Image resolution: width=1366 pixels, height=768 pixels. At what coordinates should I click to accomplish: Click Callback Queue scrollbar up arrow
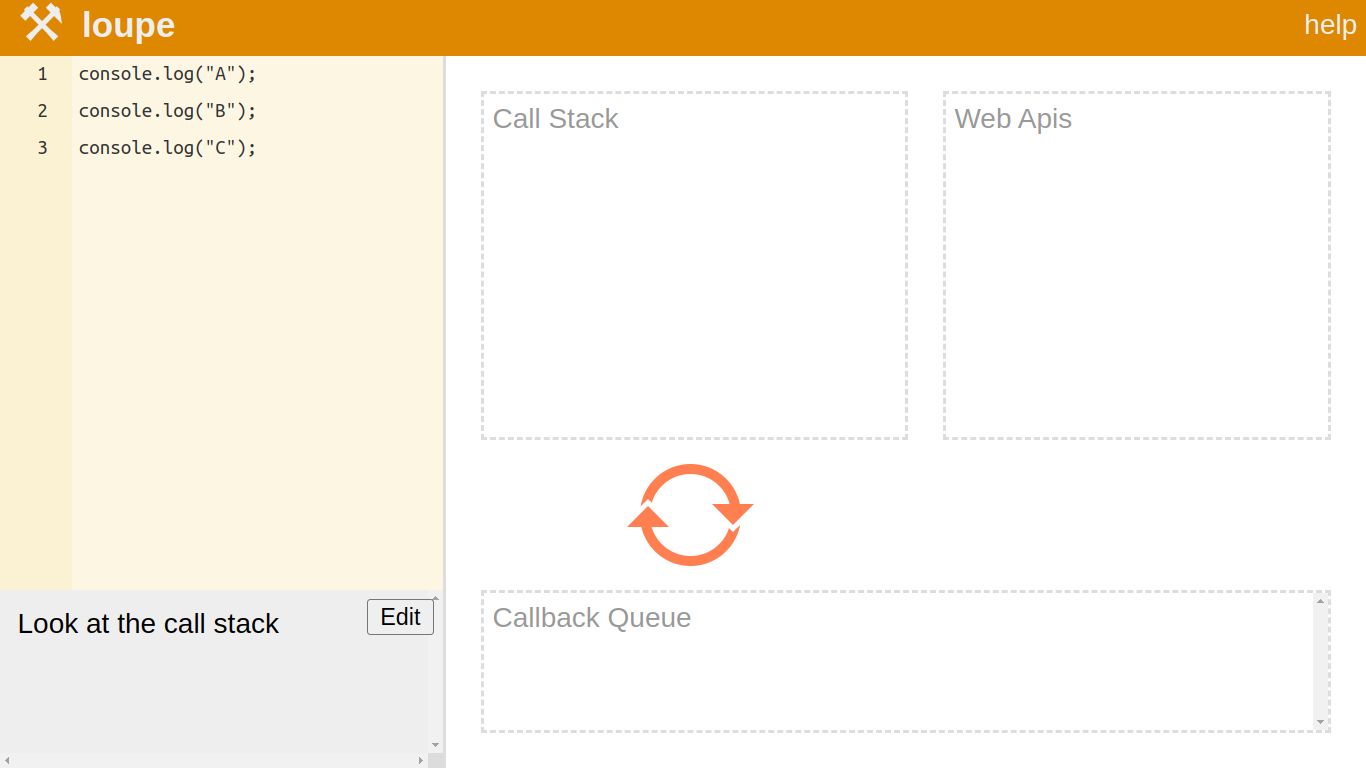[x=1320, y=601]
